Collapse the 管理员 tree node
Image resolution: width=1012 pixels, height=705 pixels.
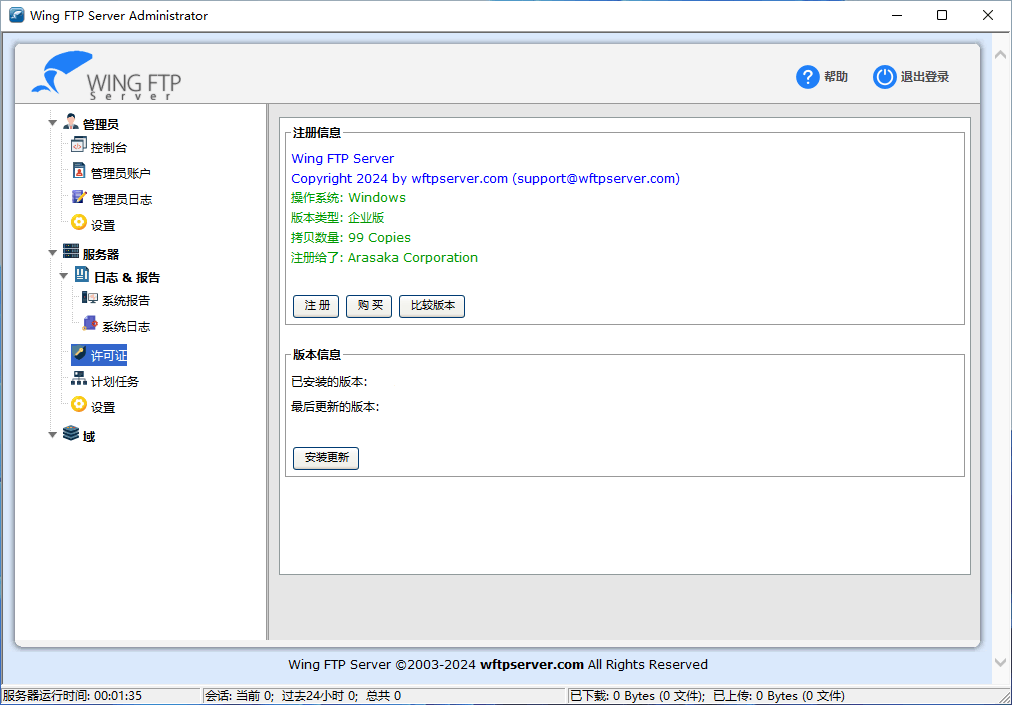[53, 123]
